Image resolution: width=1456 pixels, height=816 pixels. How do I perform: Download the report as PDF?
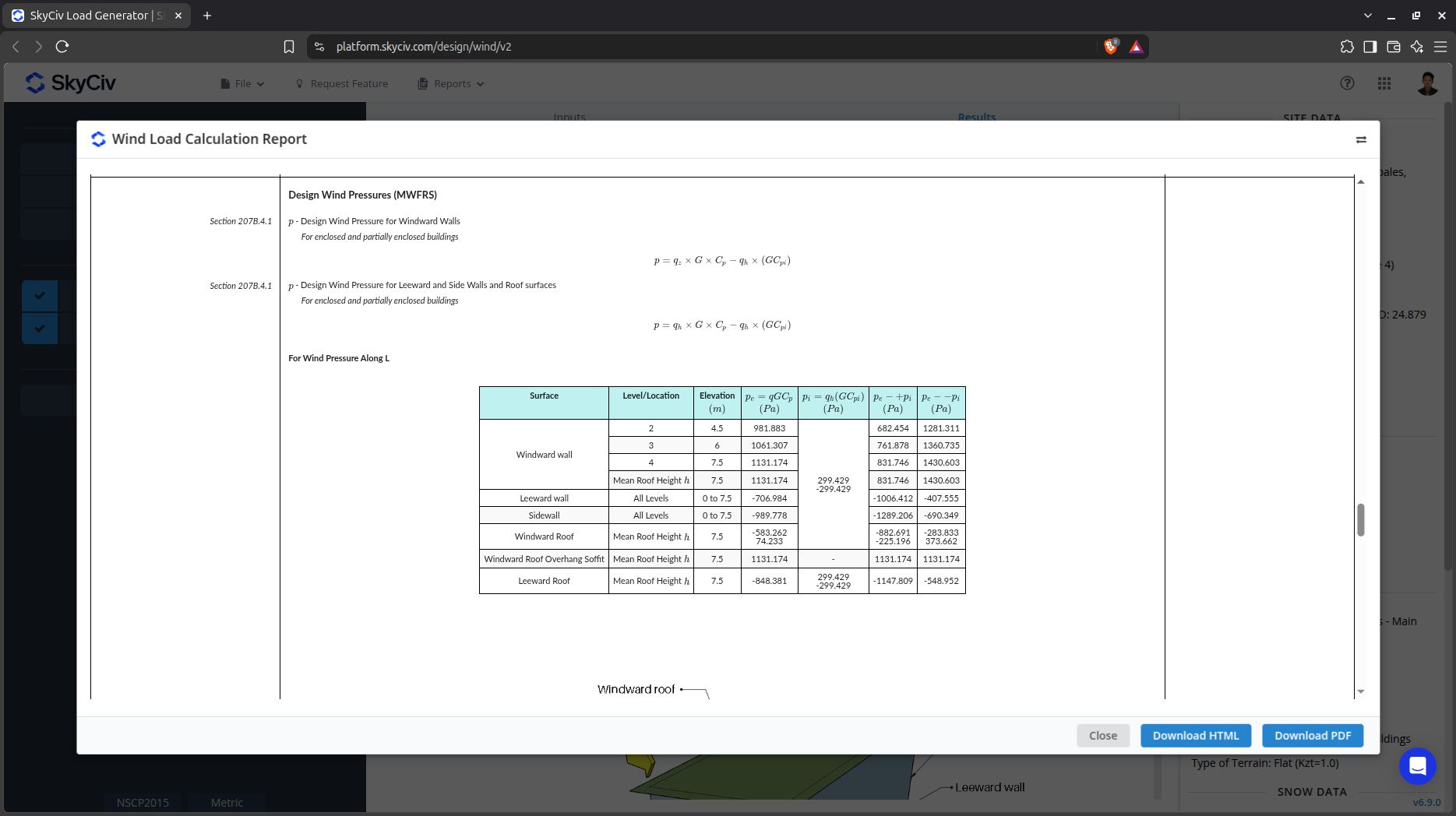tap(1313, 736)
